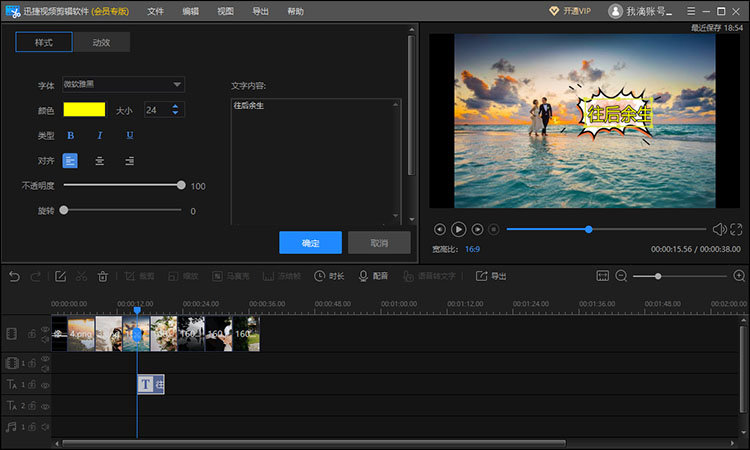Viewport: 750px width, 450px height.
Task: Select the 语音转文字 speech-to-text tool
Action: [x=429, y=276]
